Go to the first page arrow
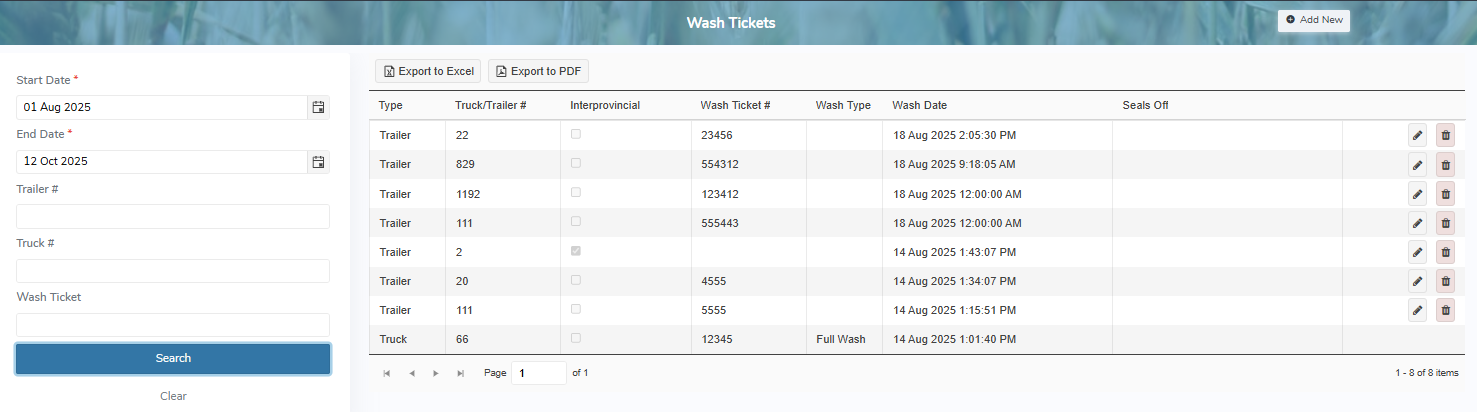This screenshot has width=1477, height=412. (387, 373)
